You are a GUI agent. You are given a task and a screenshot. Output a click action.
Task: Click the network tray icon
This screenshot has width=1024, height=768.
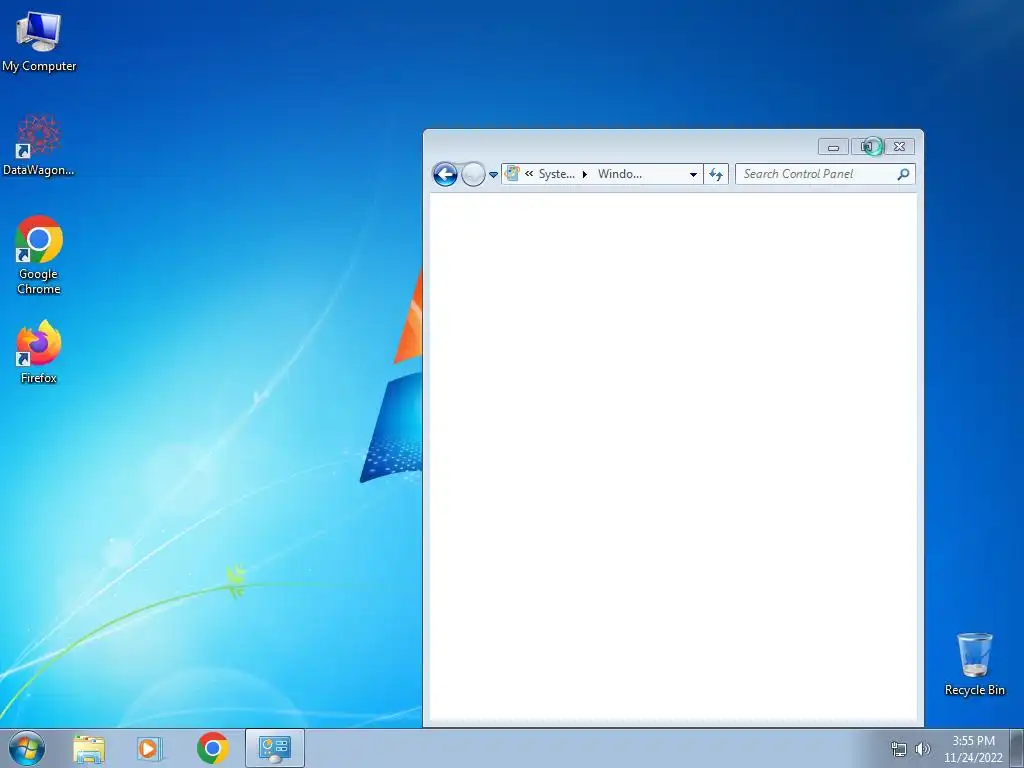pos(899,749)
